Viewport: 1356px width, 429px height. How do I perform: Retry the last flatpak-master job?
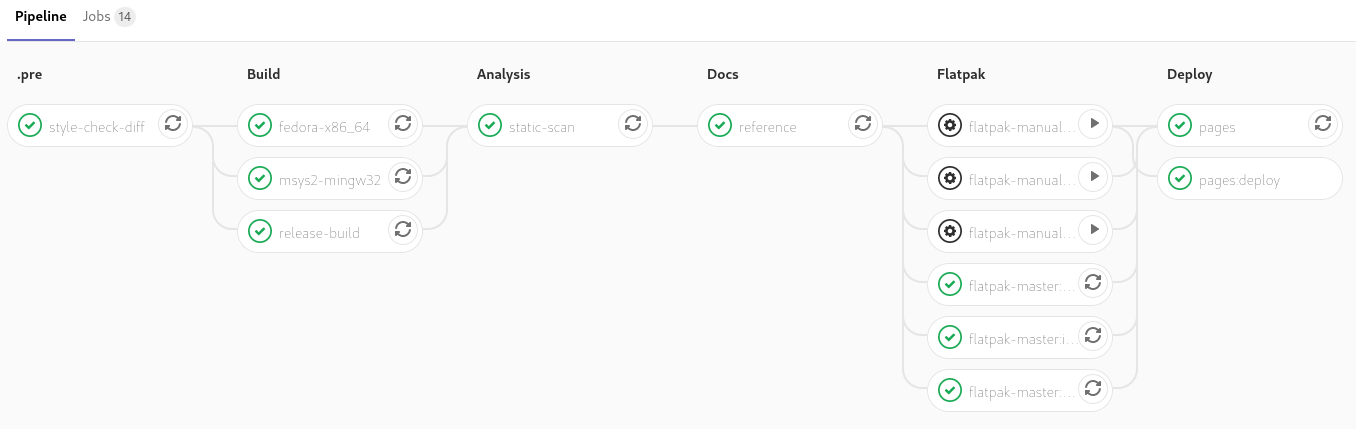1093,388
